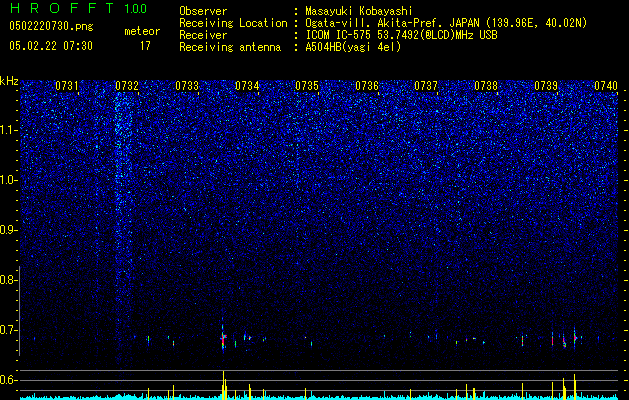The height and width of the screenshot is (400, 629).
Task: Click the 0735 time marker
Action: 307,86
